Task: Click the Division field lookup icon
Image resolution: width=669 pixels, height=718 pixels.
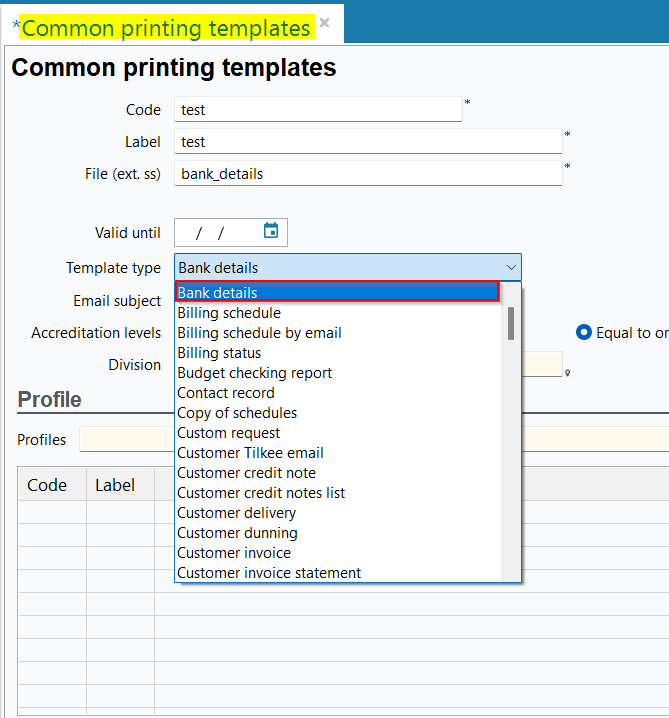Action: coord(568,373)
